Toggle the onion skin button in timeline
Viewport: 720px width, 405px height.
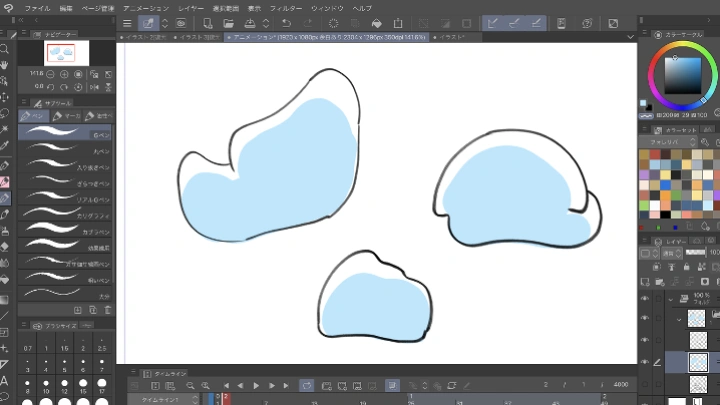tap(392, 386)
